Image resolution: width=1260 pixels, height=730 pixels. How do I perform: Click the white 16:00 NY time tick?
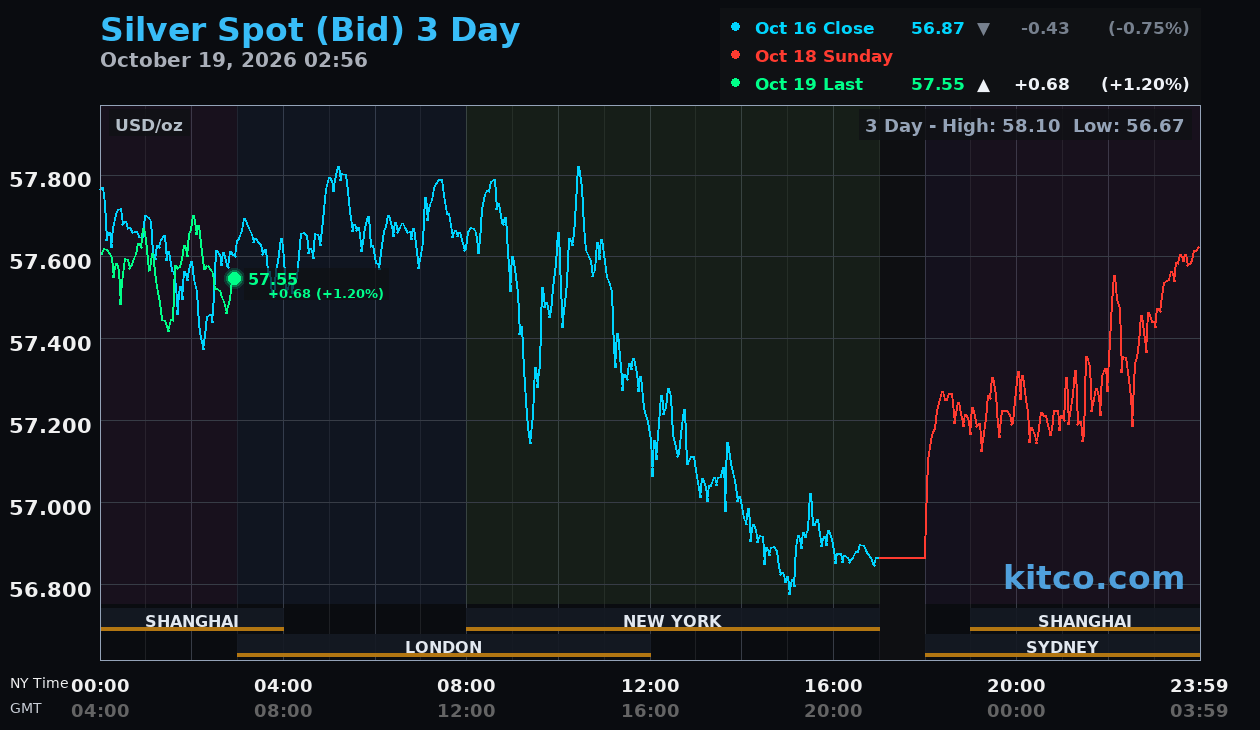point(833,686)
